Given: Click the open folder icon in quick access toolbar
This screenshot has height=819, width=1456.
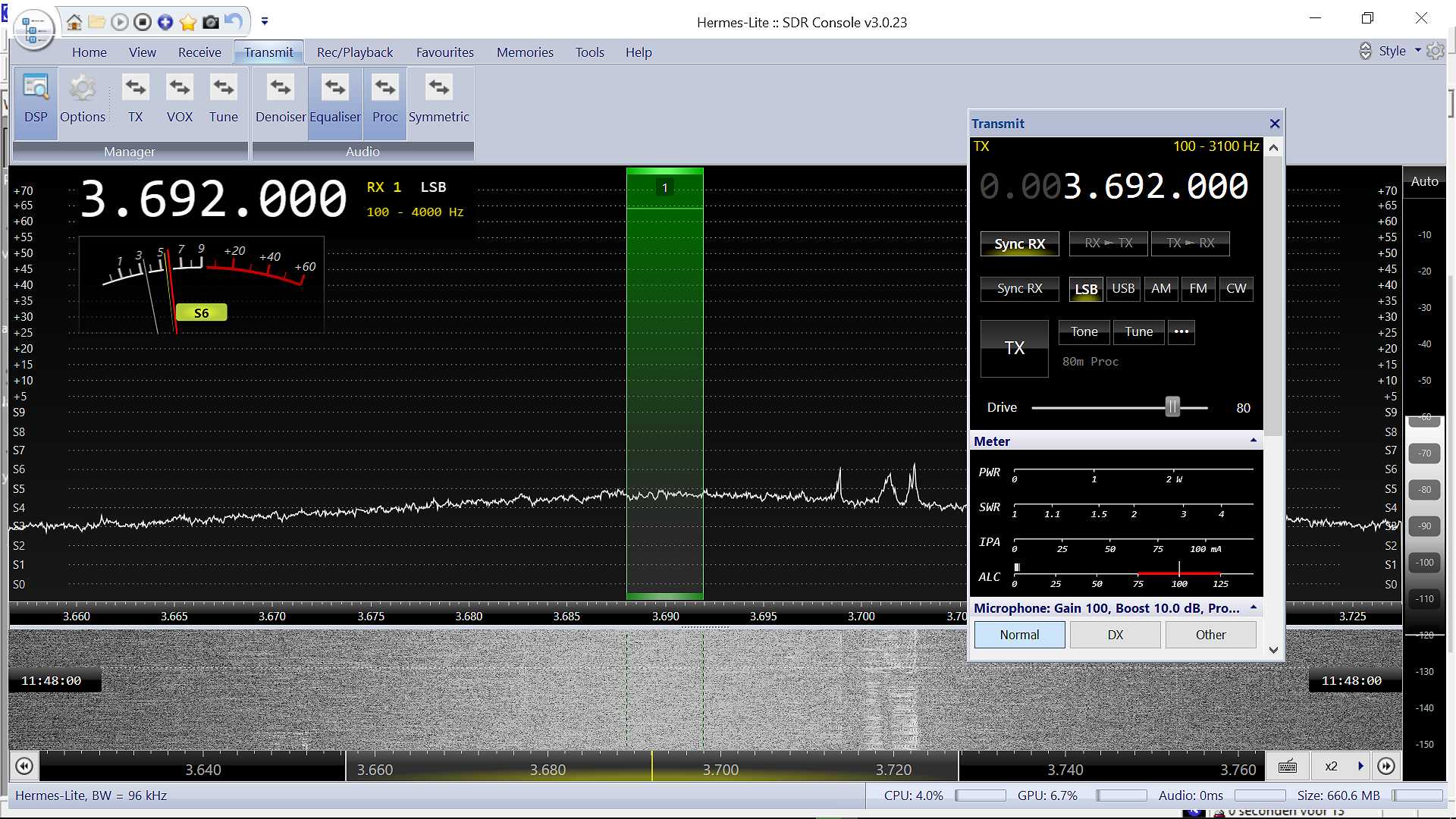Looking at the screenshot, I should [x=97, y=22].
